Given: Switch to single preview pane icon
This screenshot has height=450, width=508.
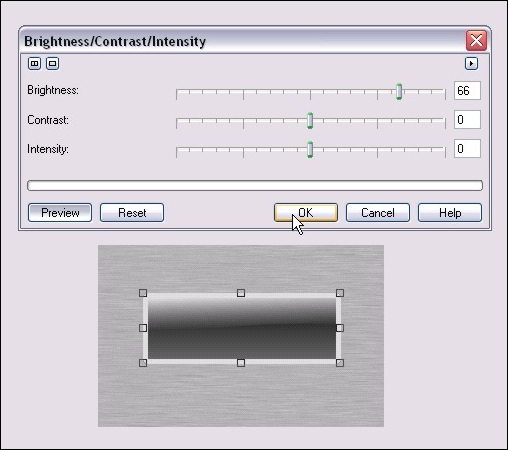Looking at the screenshot, I should click(x=52, y=63).
